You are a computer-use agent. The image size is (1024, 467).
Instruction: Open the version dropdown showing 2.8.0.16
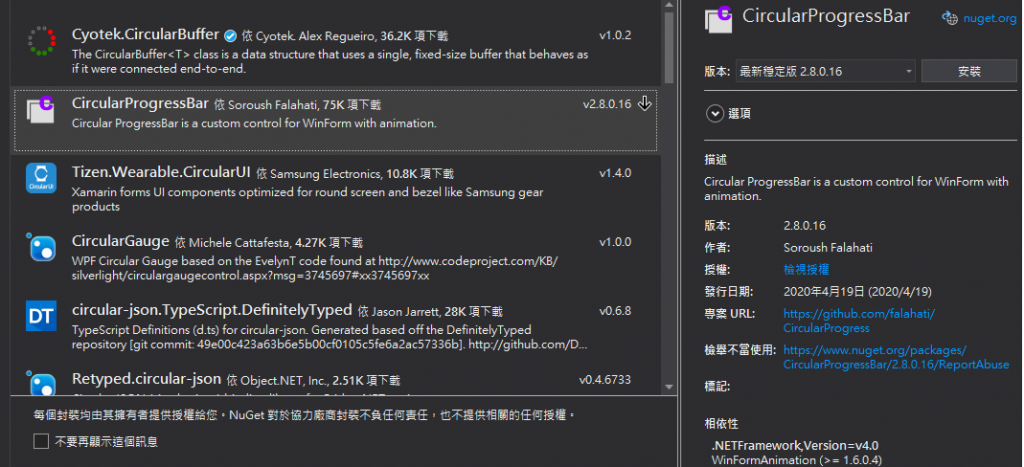(x=825, y=71)
